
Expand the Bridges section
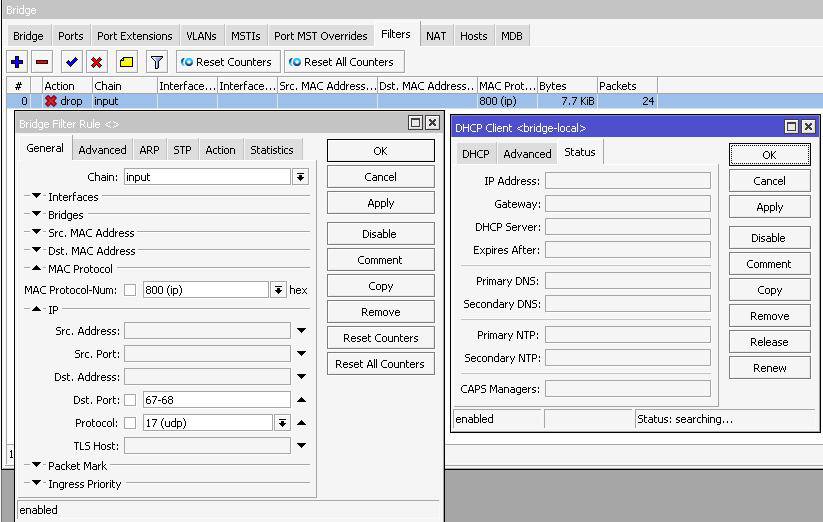click(36, 214)
